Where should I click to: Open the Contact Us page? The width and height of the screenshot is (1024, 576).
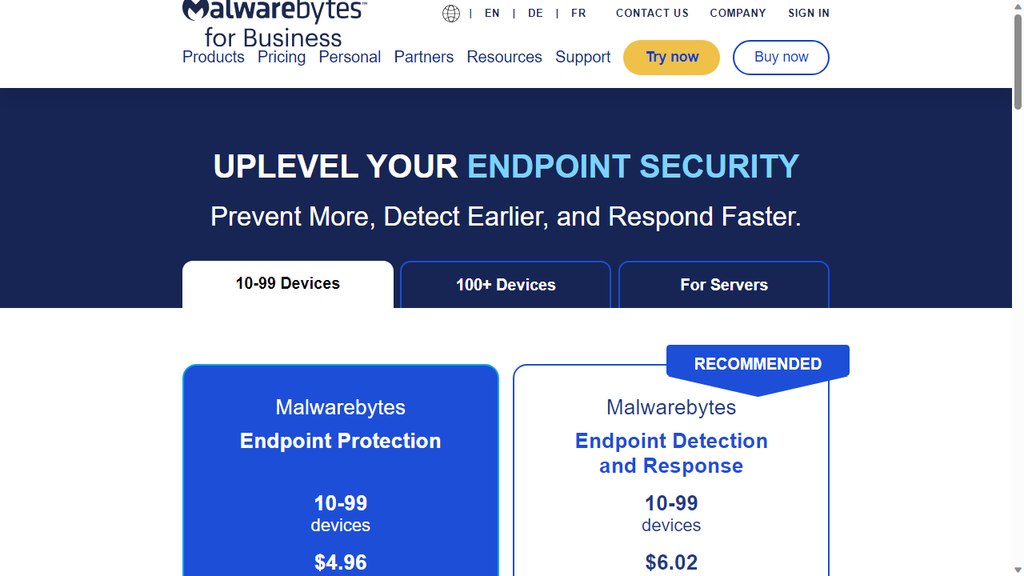click(652, 13)
